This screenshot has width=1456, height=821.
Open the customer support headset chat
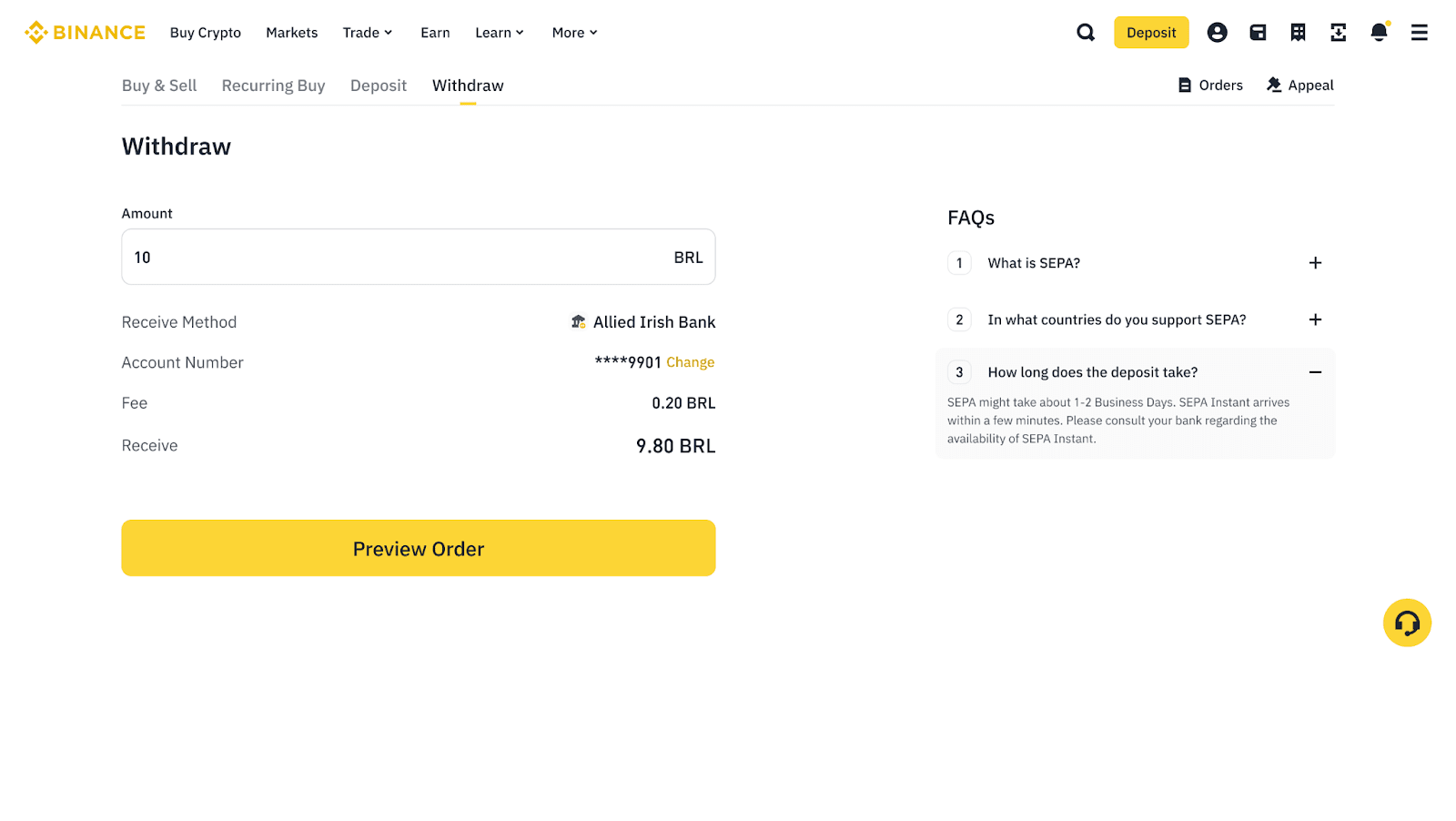pos(1407,623)
